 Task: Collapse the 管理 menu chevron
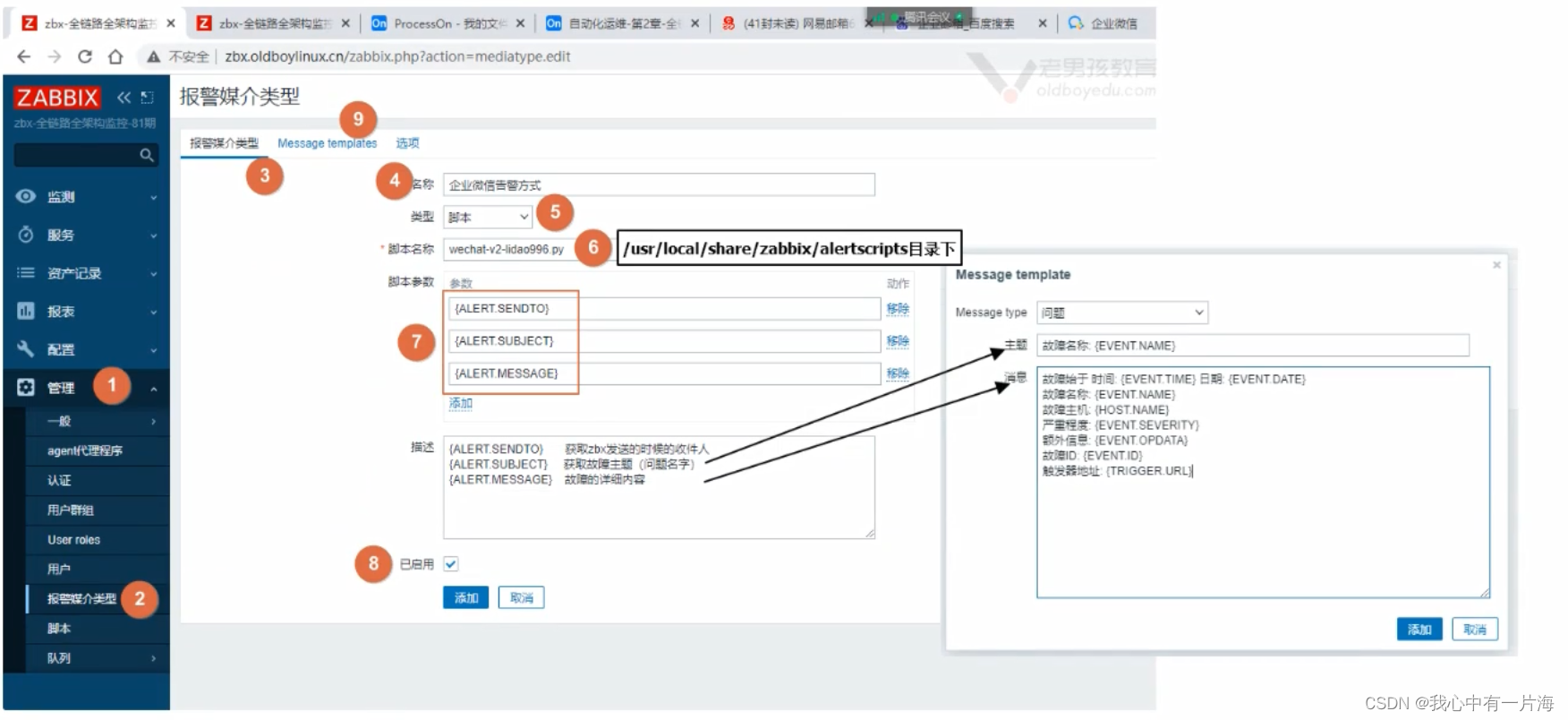tap(154, 389)
